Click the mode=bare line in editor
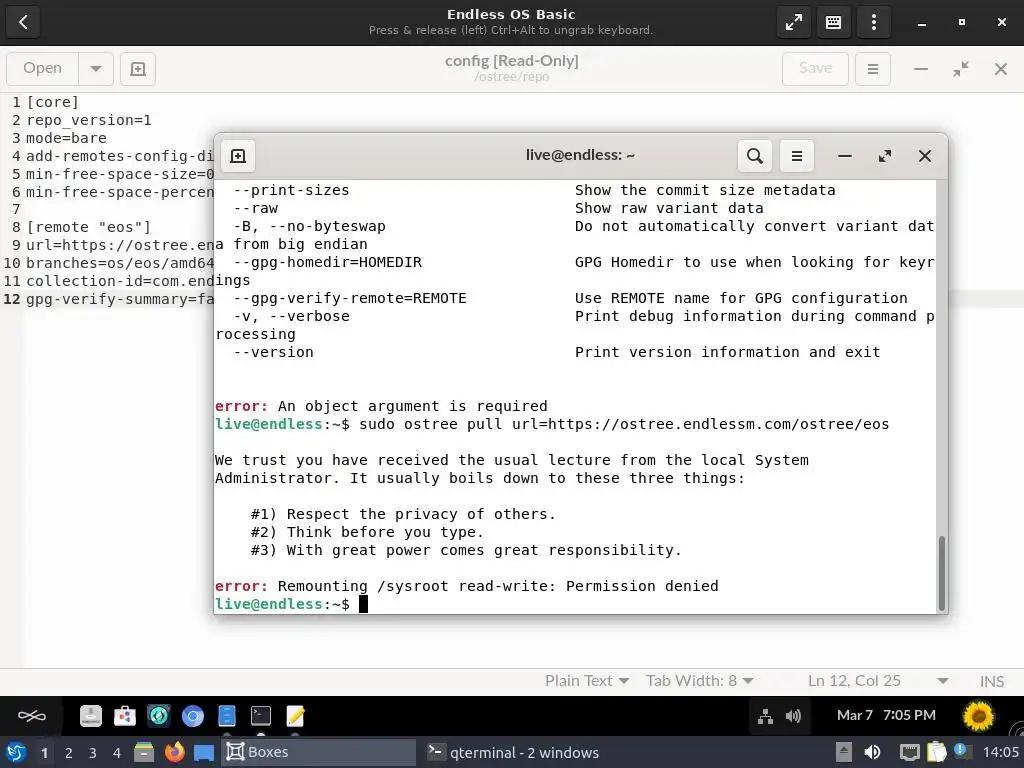The image size is (1024, 768). pyautogui.click(x=66, y=138)
